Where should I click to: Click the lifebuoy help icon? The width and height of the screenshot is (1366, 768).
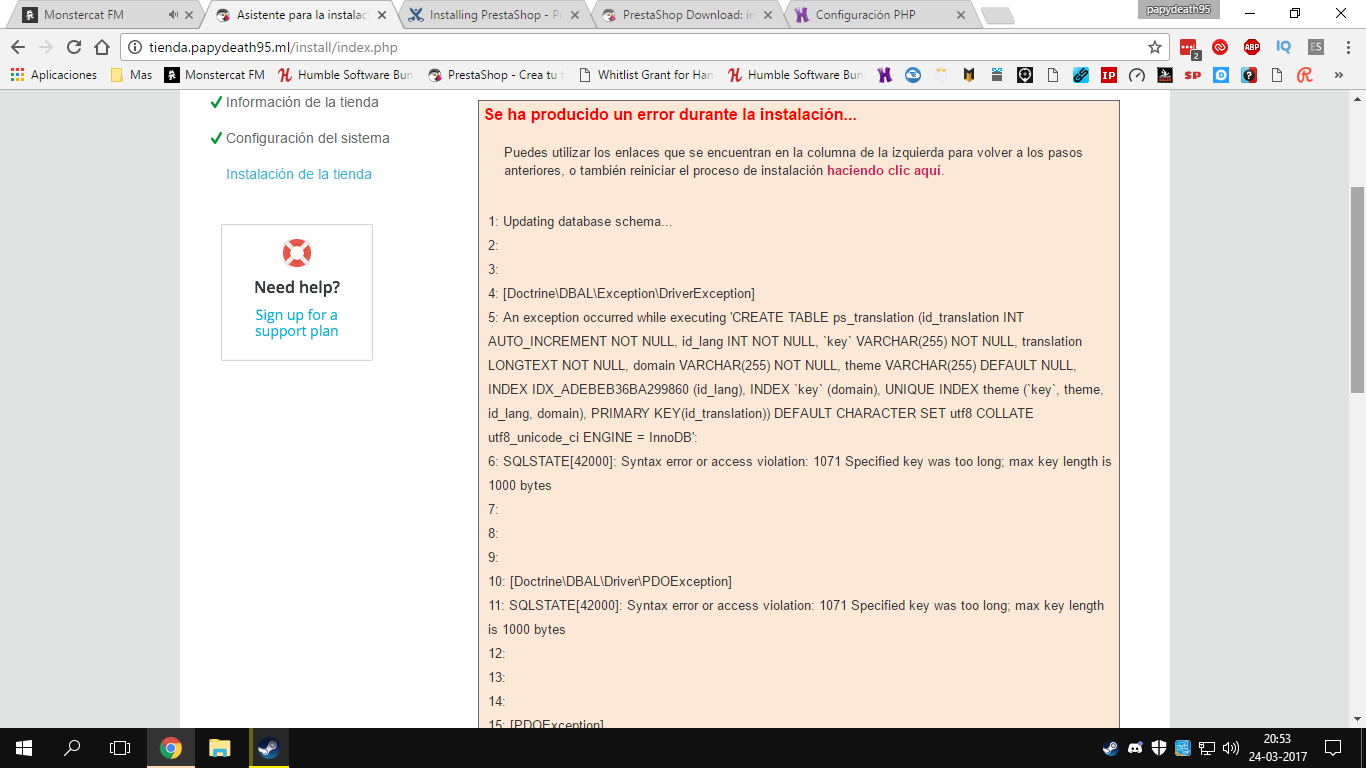point(297,253)
